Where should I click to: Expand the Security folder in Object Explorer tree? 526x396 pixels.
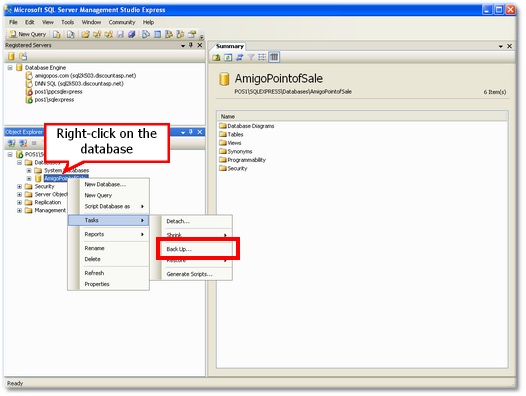coord(19,187)
